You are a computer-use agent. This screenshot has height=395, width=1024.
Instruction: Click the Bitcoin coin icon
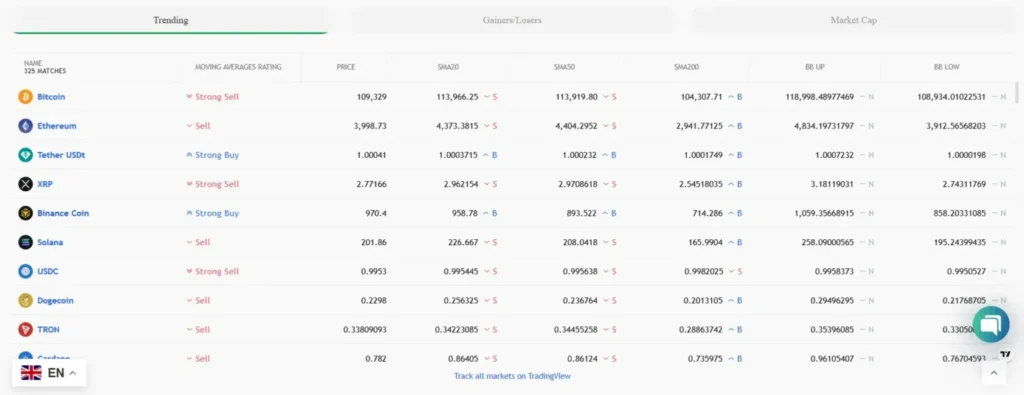25,97
